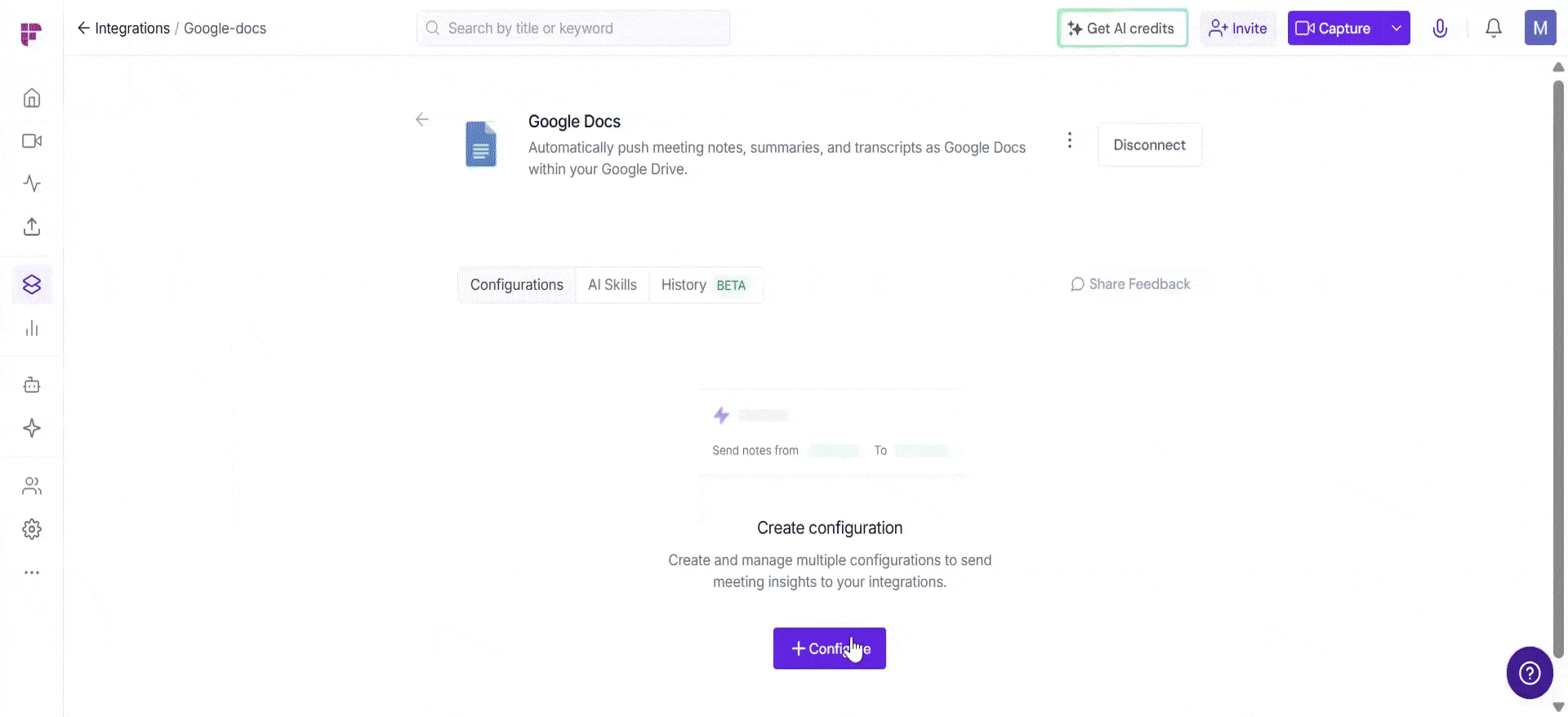Open the Uploads icon in sidebar
Viewport: 1568px width, 717px height.
point(32,227)
